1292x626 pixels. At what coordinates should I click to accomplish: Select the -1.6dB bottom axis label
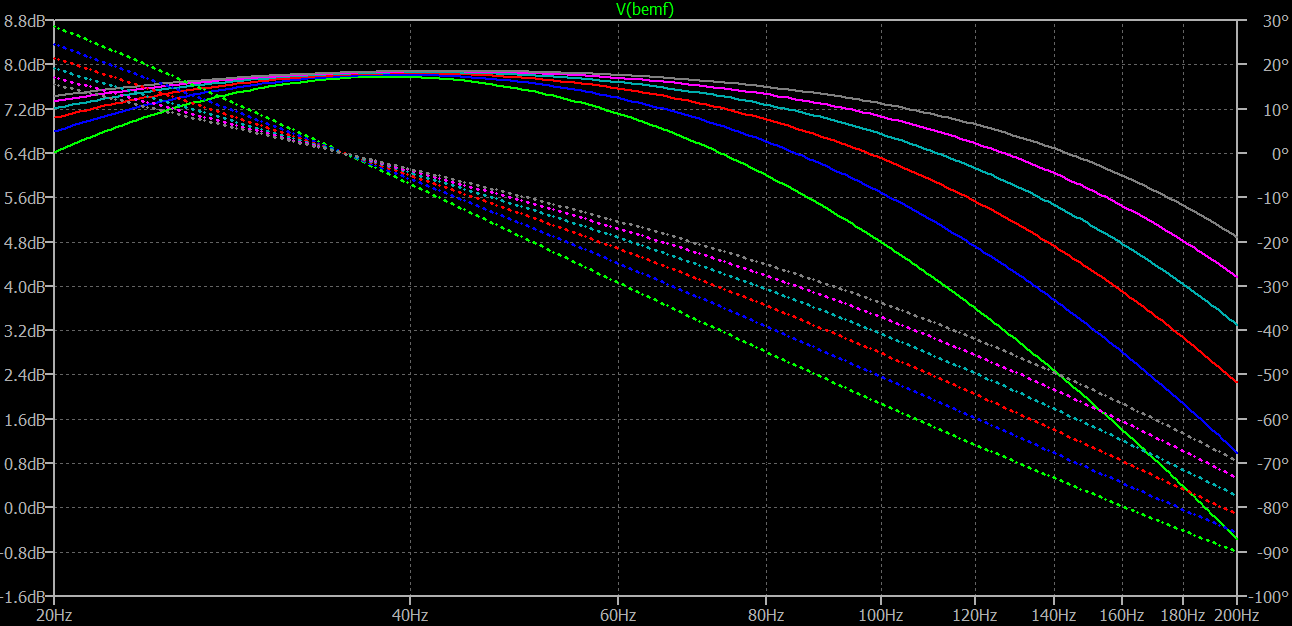click(25, 596)
